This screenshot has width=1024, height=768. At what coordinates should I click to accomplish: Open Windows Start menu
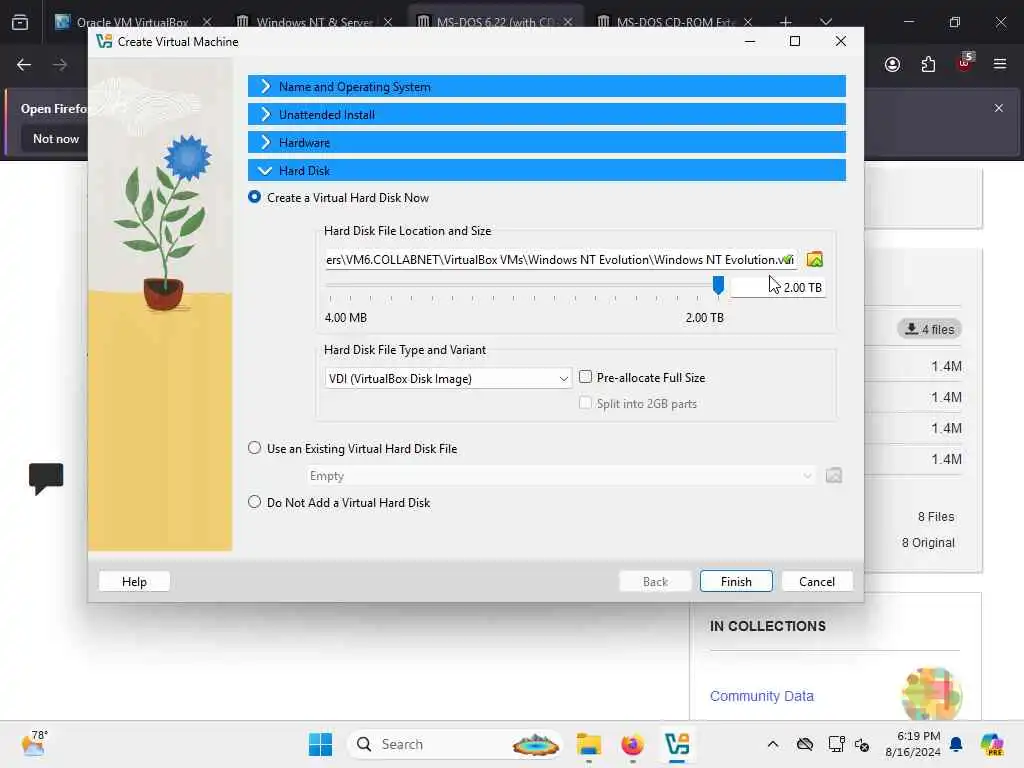click(x=321, y=744)
